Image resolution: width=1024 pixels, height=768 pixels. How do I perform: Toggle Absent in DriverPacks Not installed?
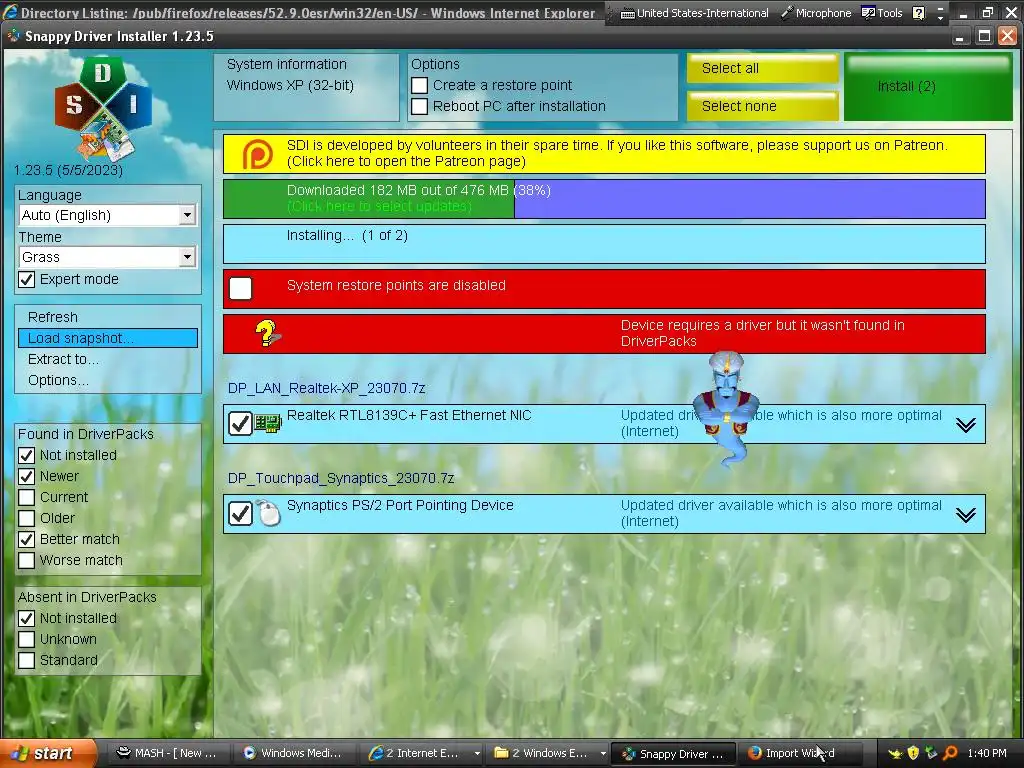(27, 618)
